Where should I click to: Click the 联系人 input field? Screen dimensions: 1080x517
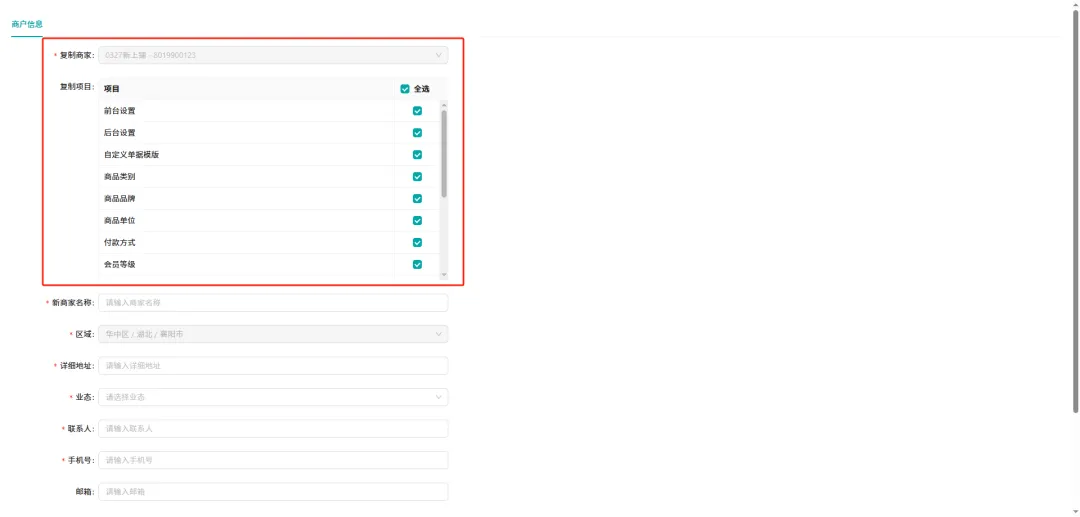[x=272, y=429]
